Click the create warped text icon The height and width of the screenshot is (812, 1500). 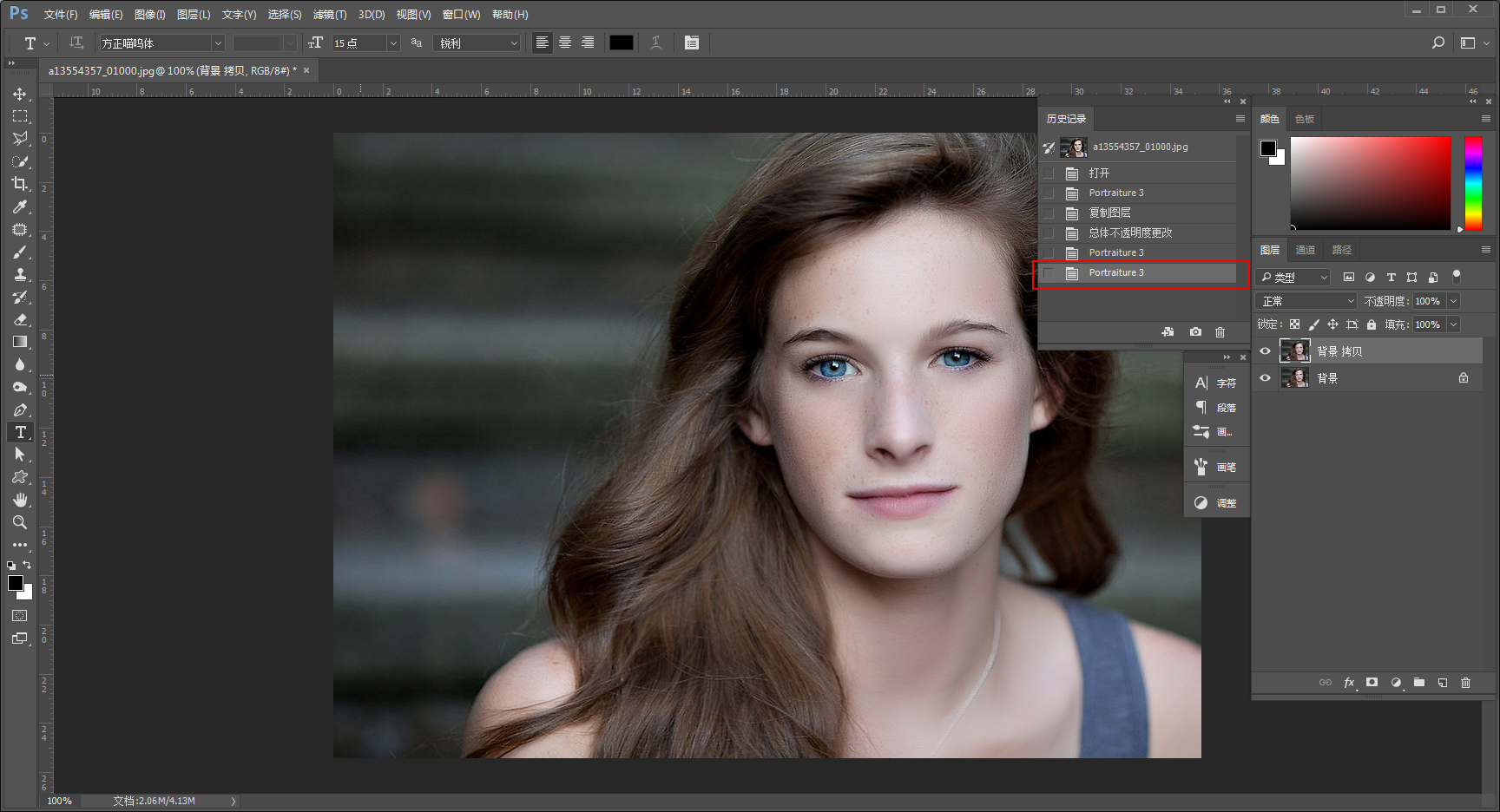click(656, 43)
